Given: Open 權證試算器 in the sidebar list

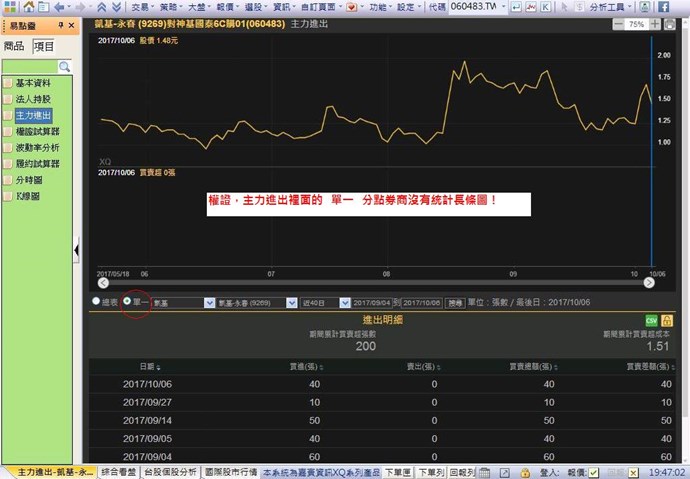Looking at the screenshot, I should coord(37,131).
